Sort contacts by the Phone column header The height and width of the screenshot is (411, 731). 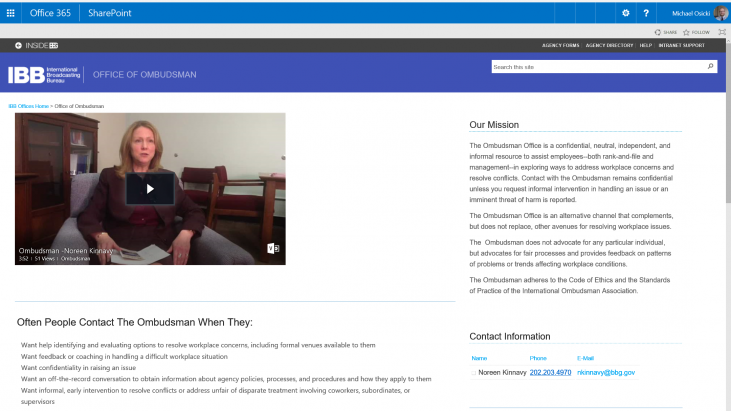pos(538,358)
